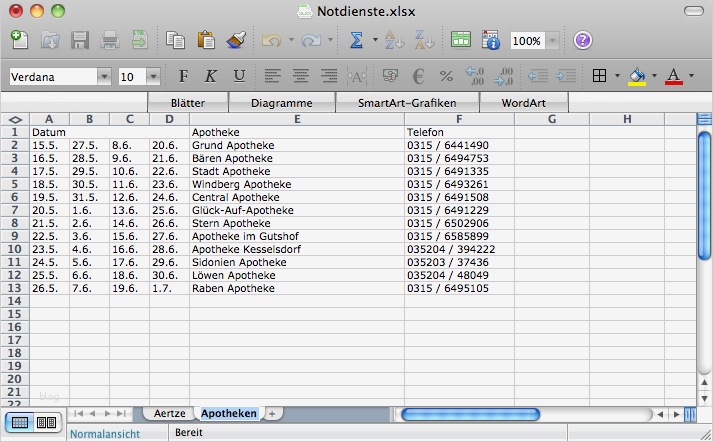Open the Diagramme gallery tab

(x=281, y=103)
